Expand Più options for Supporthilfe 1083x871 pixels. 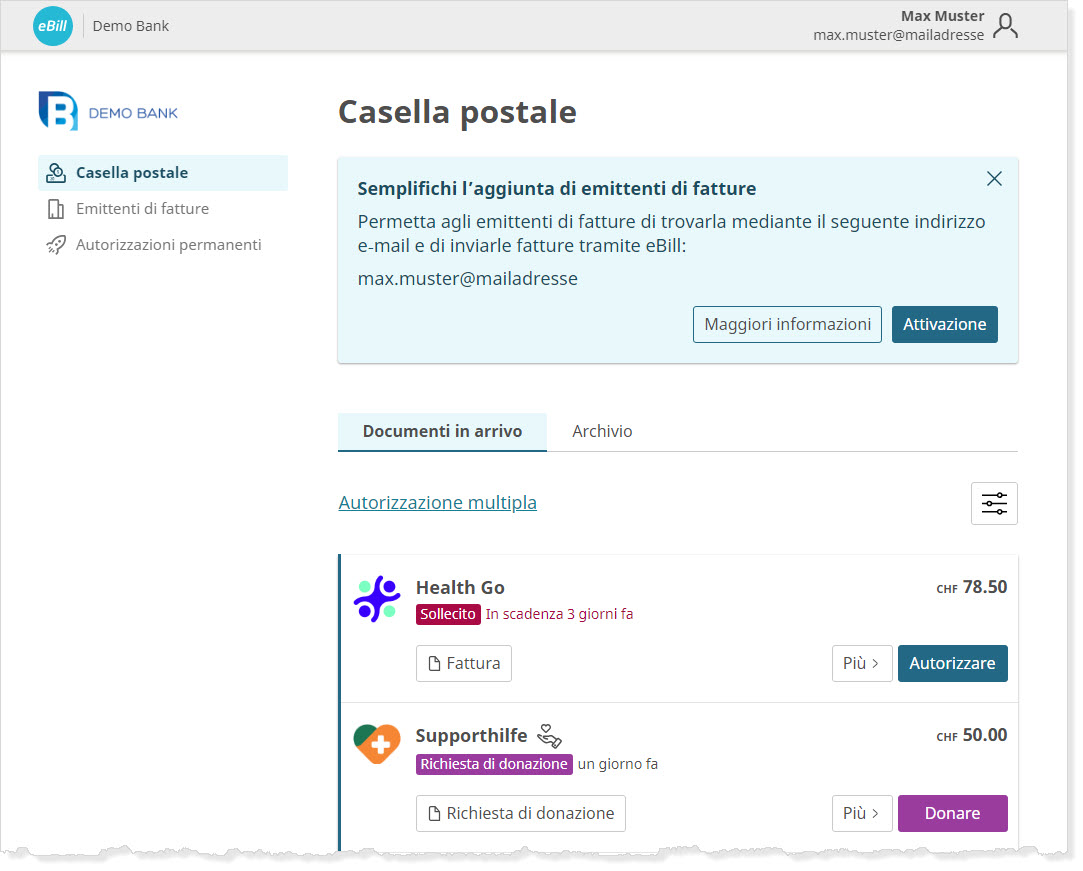[x=861, y=813]
